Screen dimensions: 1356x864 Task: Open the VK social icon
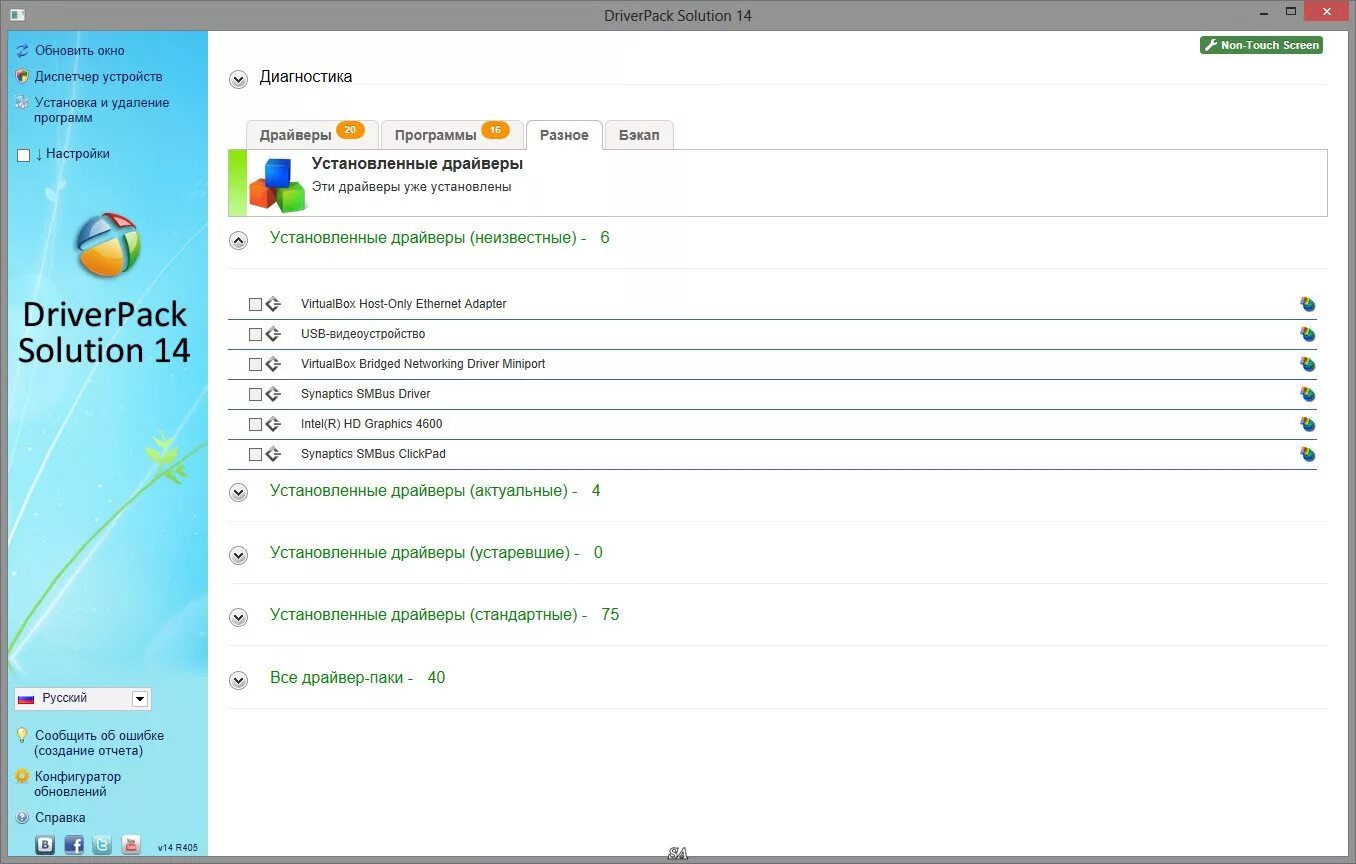coord(45,844)
